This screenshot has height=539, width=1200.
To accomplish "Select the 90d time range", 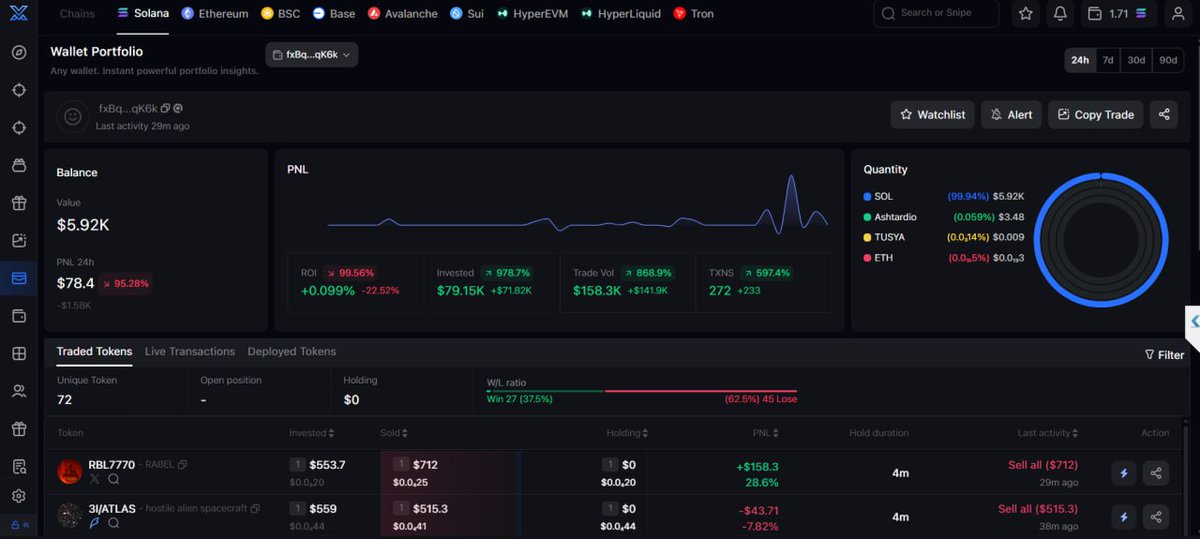I will click(1168, 60).
